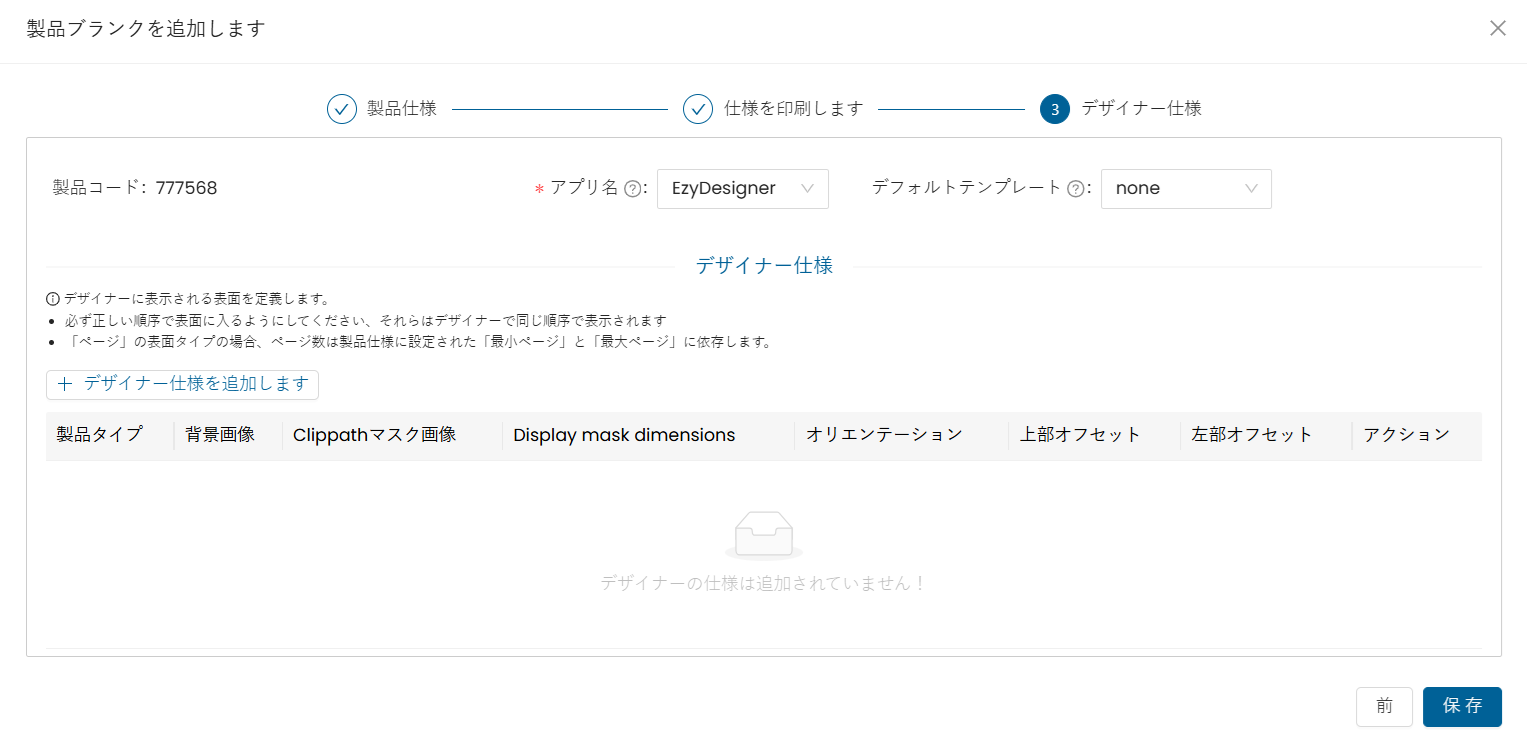This screenshot has height=754, width=1527.
Task: Click the アクション column header
Action: click(x=1406, y=435)
